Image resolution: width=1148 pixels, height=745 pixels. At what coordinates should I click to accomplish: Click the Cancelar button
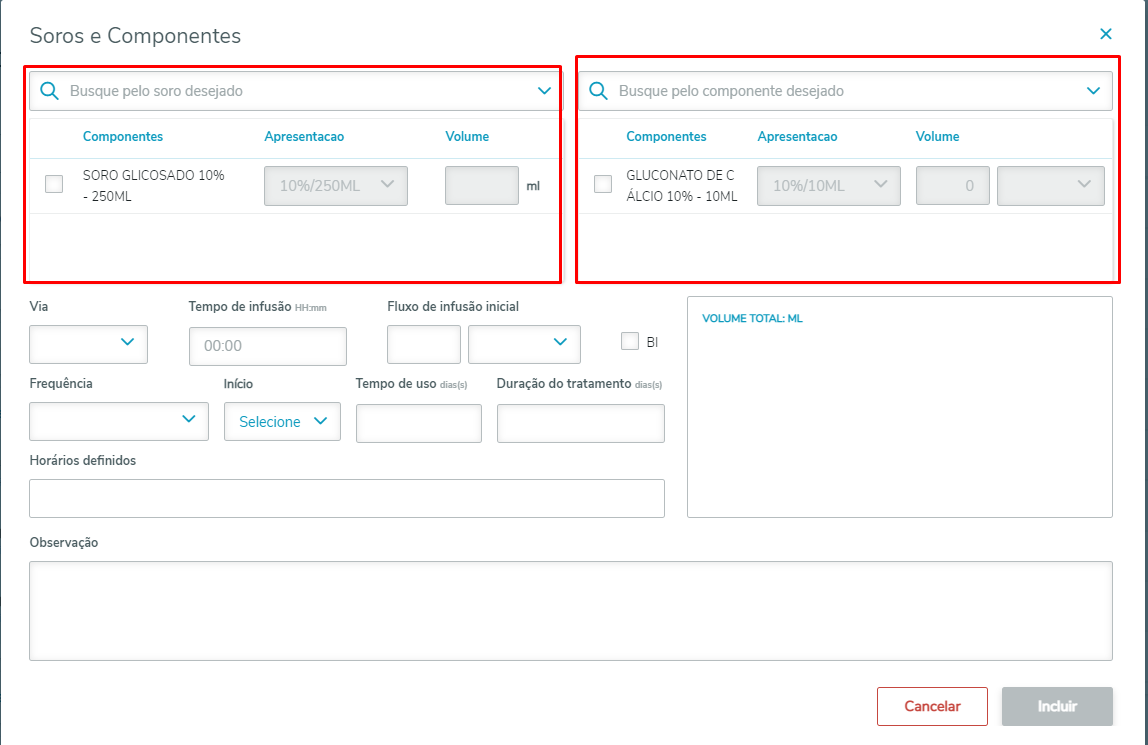[932, 706]
